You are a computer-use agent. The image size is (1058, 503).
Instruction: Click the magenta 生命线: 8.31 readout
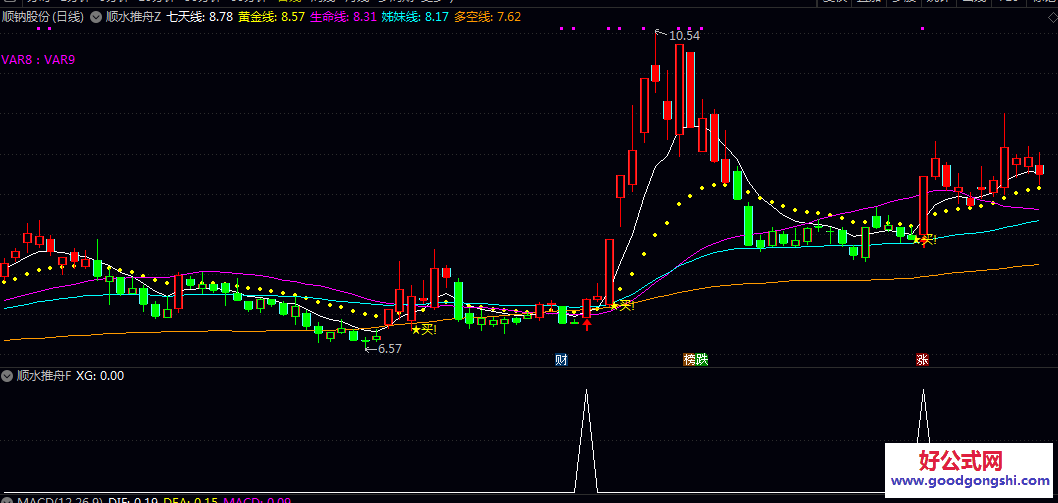[343, 17]
